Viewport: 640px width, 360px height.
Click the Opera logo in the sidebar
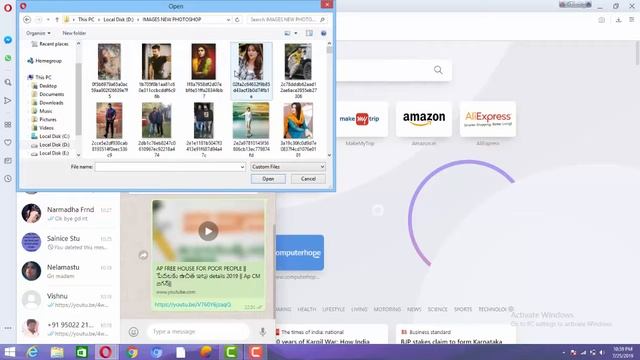click(x=8, y=8)
